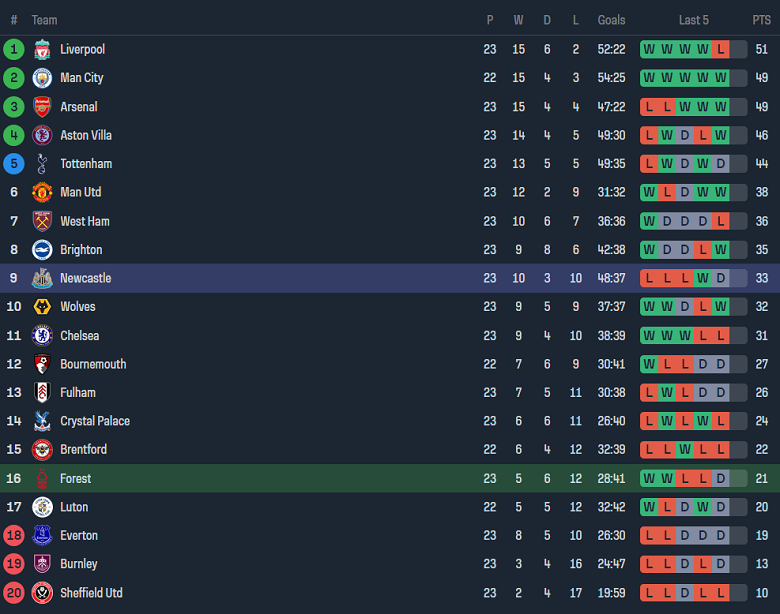Open the Aston Villa team link
780x614 pixels.
86,135
